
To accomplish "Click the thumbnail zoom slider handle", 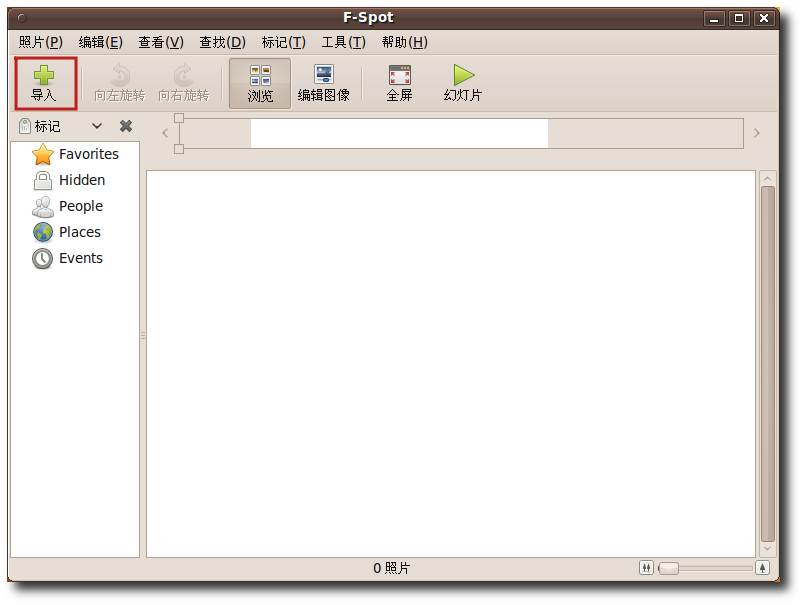I will [668, 568].
